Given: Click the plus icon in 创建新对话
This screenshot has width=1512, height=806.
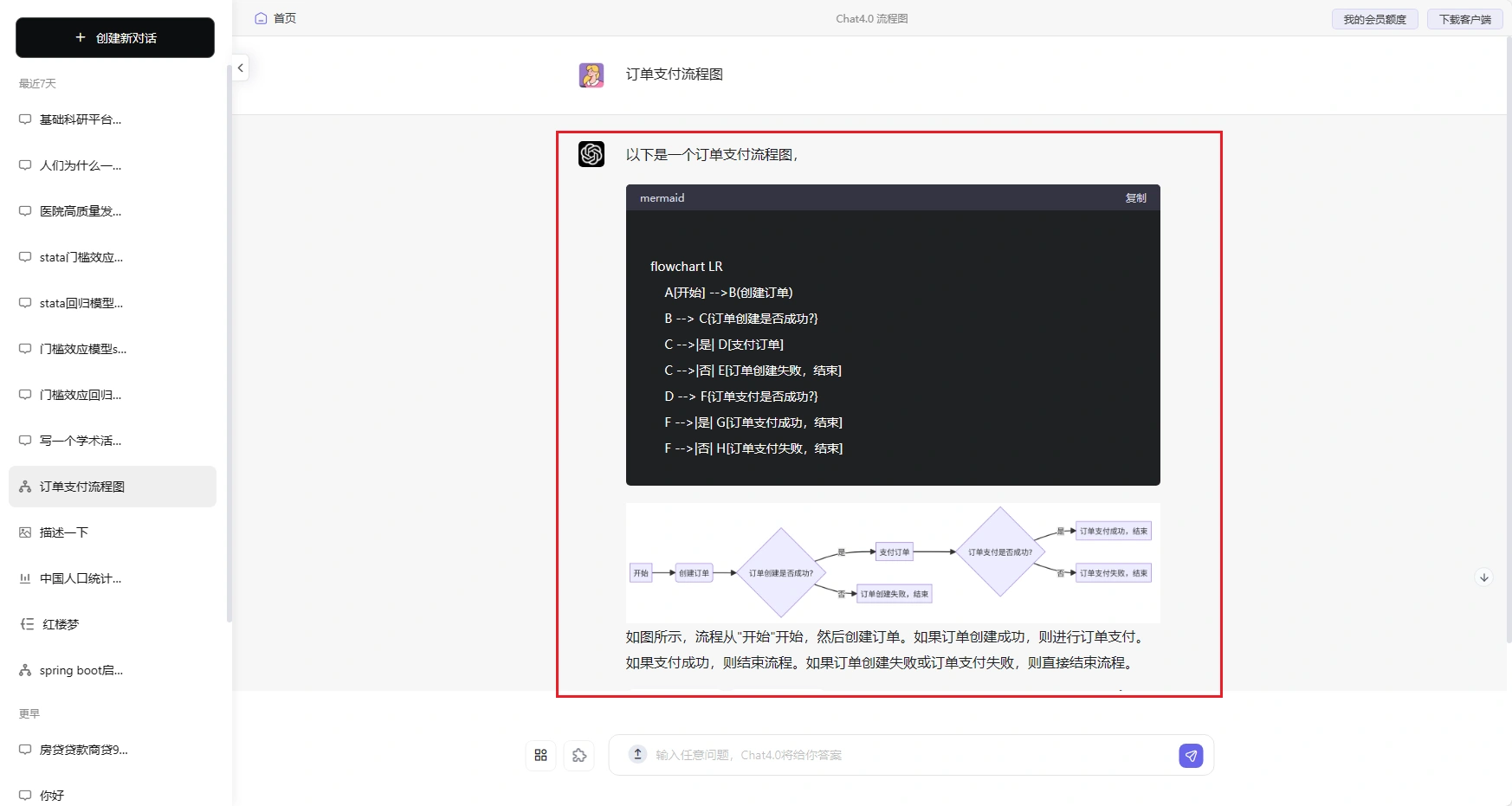Looking at the screenshot, I should [81, 37].
